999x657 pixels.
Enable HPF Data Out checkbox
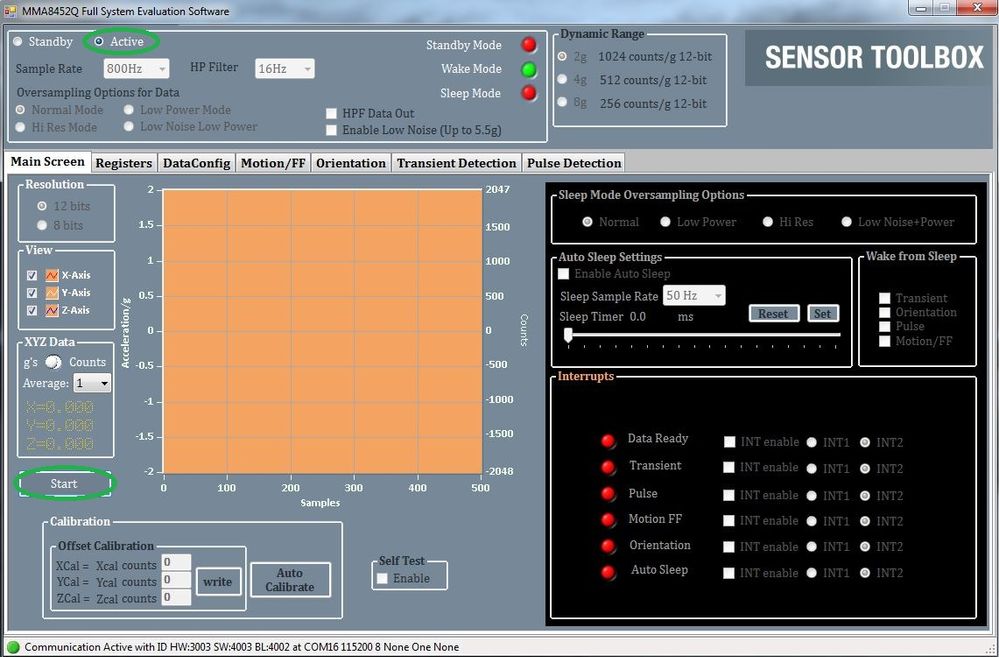(x=331, y=113)
